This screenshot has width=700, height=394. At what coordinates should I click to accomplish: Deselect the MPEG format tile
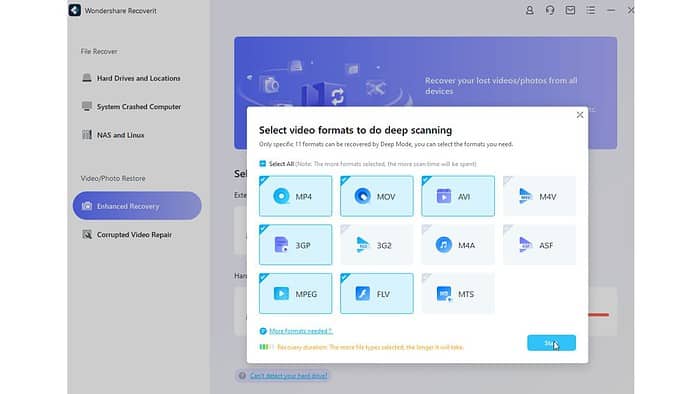tap(296, 293)
